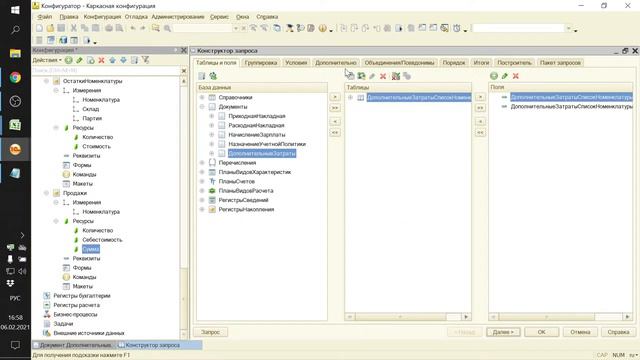Switch to Документ Дополнительные window tab at bottom

[74, 345]
